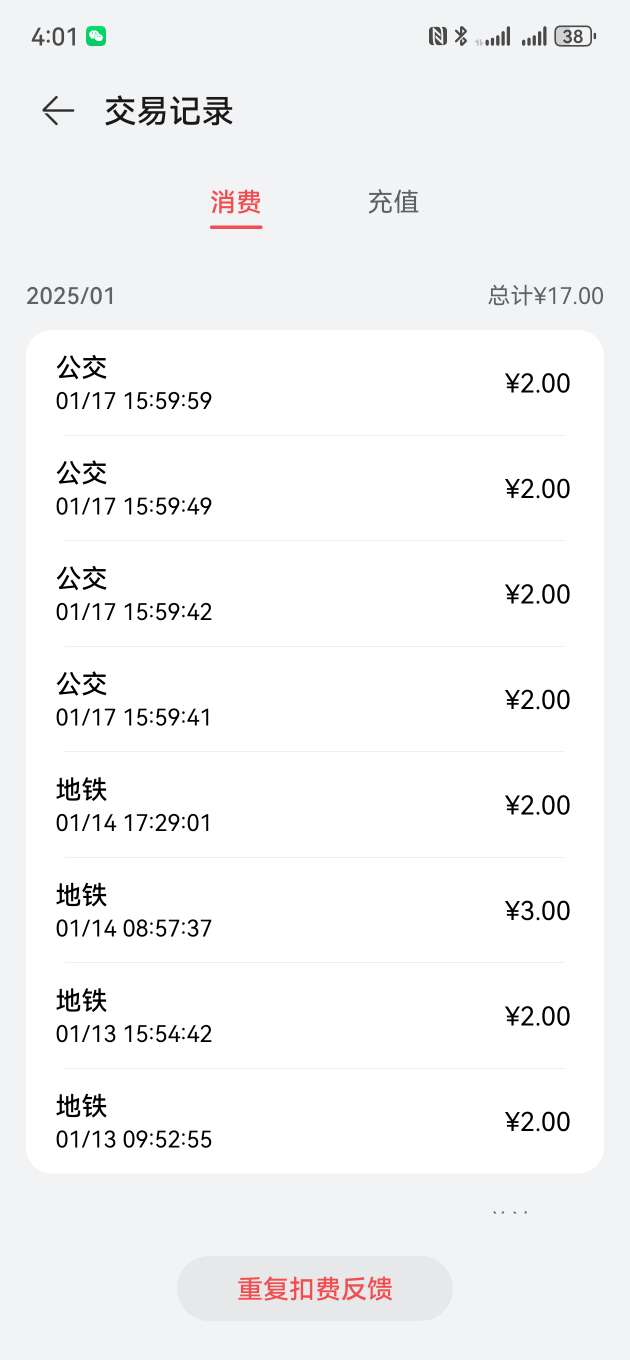Open 地铁 record at 01/14 17:29:01
This screenshot has width=630, height=1360.
tap(314, 806)
